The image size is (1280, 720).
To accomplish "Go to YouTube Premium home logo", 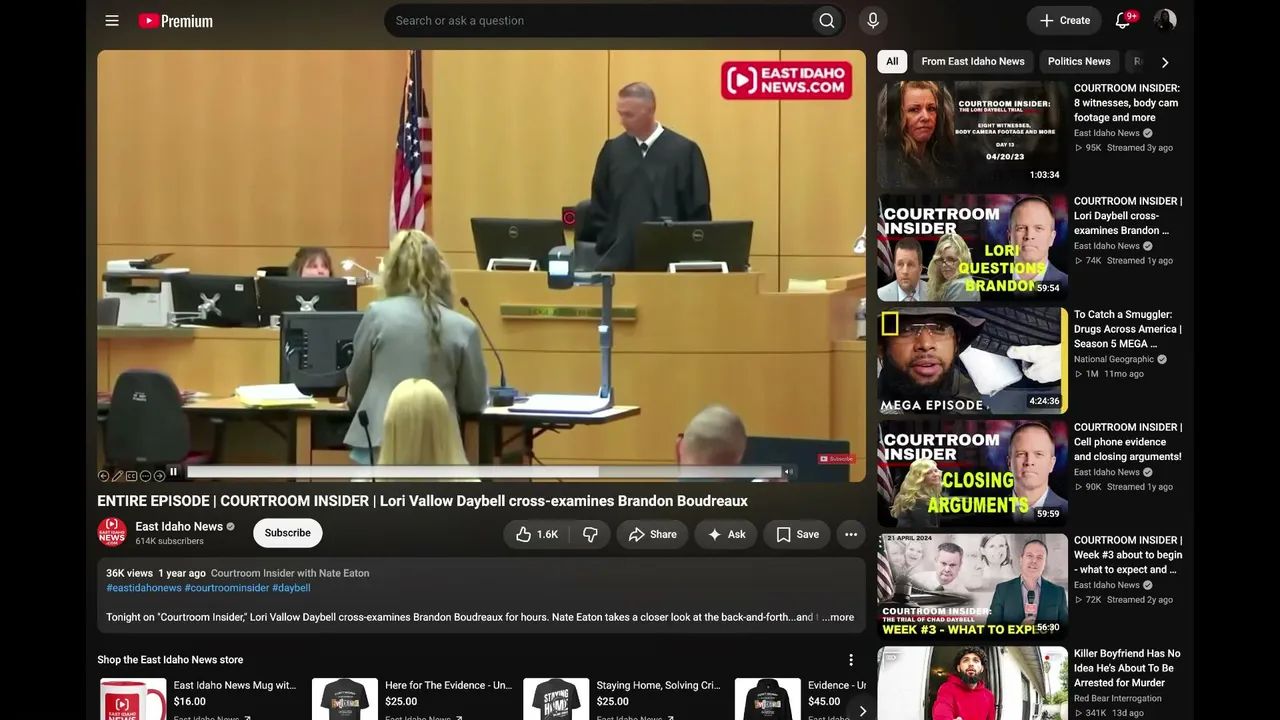I will [x=175, y=20].
